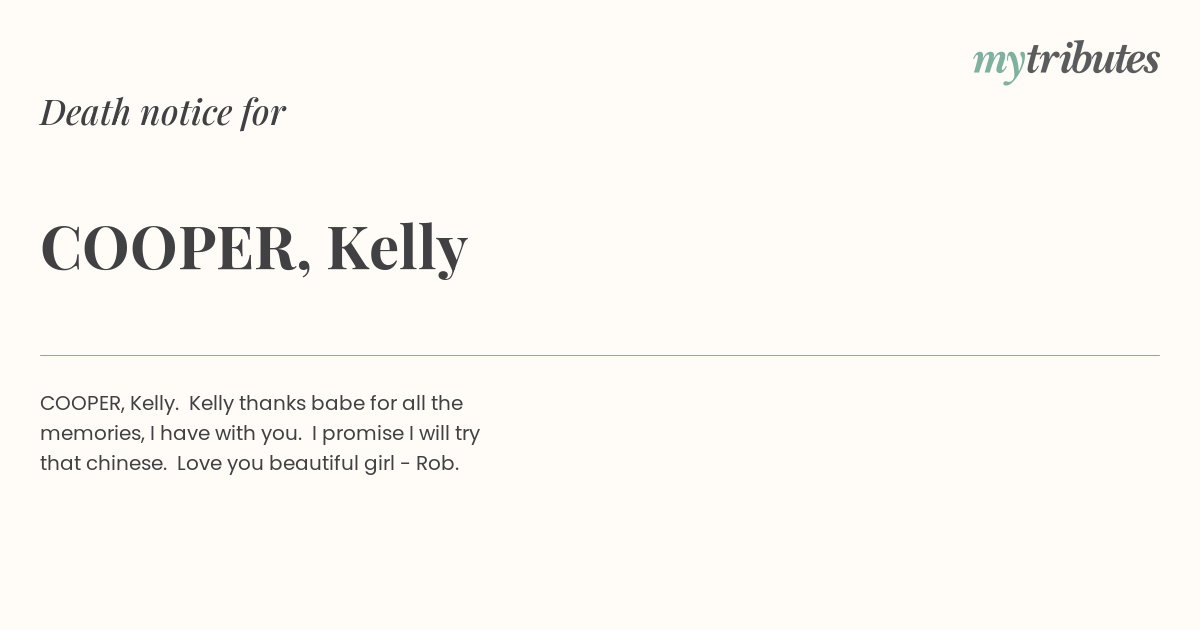Click the dark "tributes" part of logo
The image size is (1200, 630).
point(1092,59)
